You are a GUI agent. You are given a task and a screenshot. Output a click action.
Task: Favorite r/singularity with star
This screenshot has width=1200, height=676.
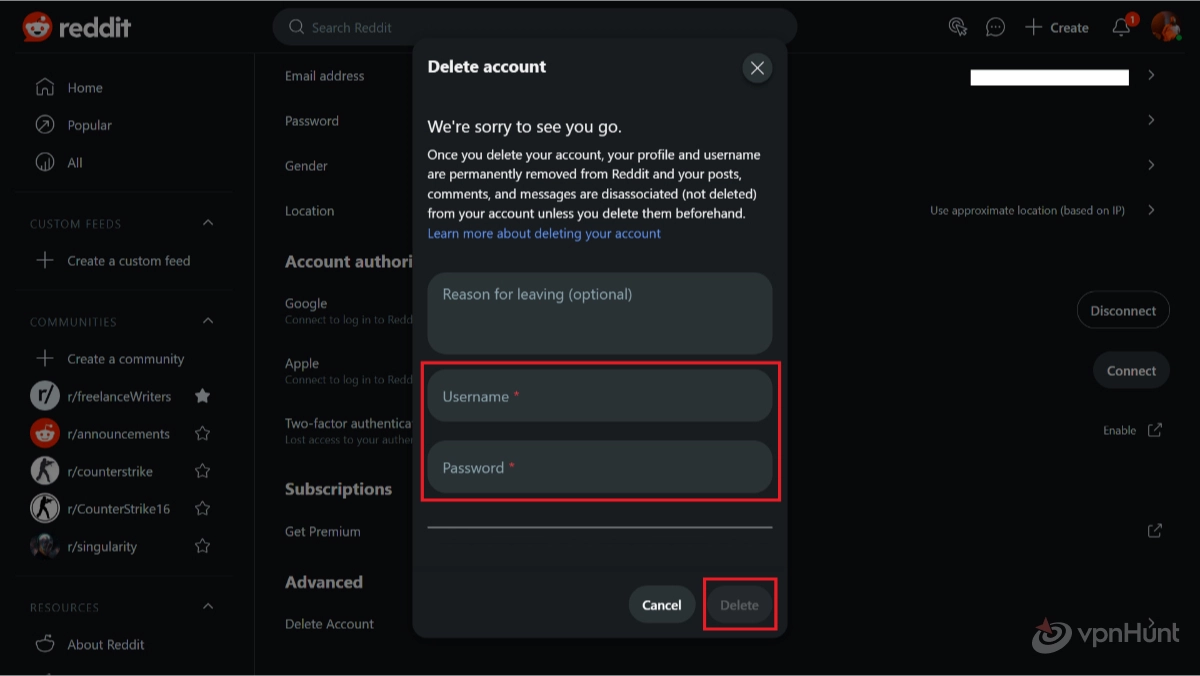202,546
